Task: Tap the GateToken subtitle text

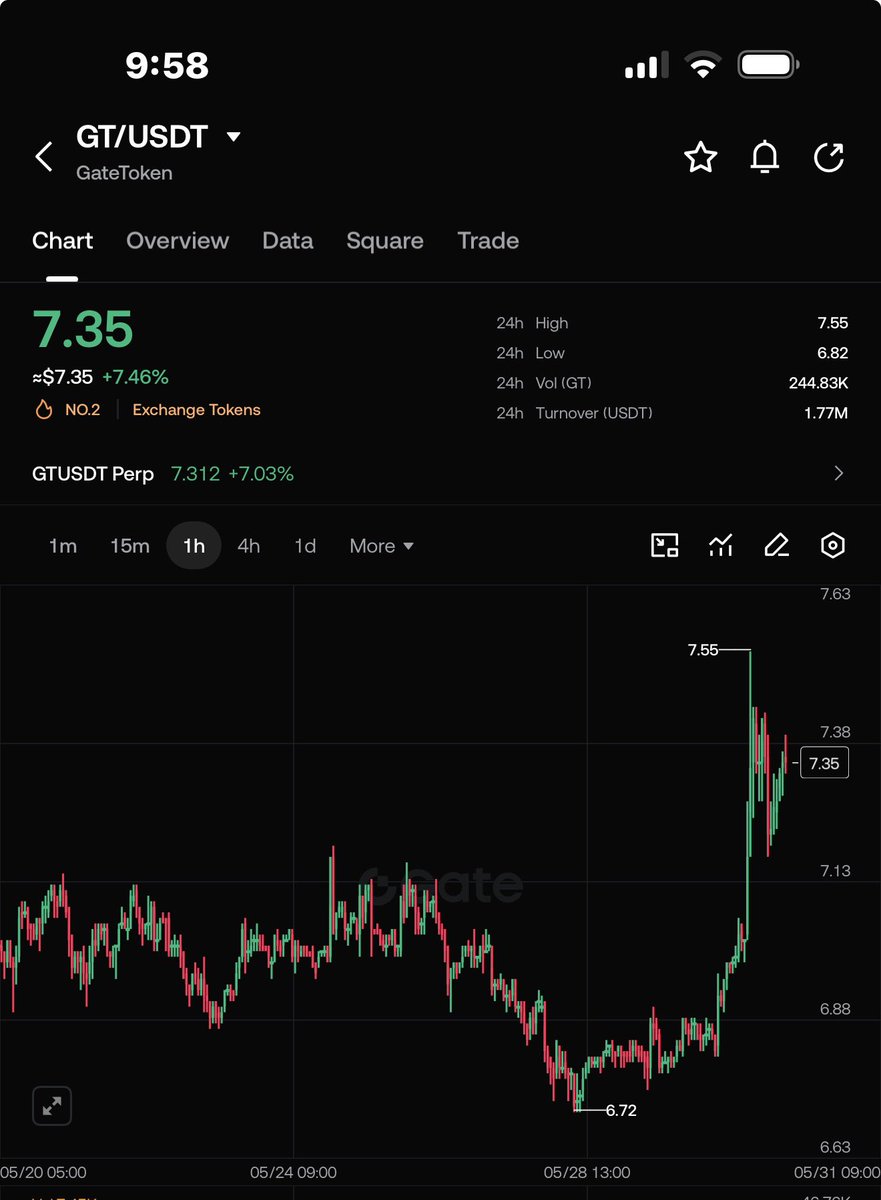Action: (125, 173)
